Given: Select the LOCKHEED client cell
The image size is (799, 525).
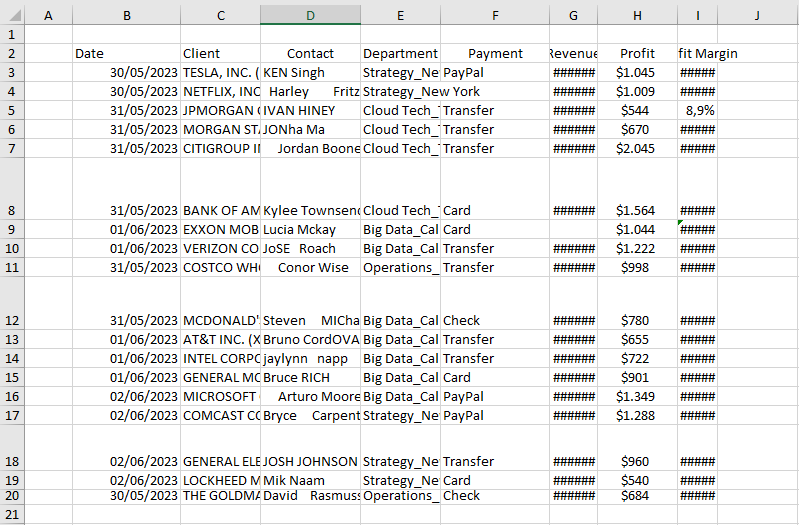Looking at the screenshot, I should click(220, 480).
